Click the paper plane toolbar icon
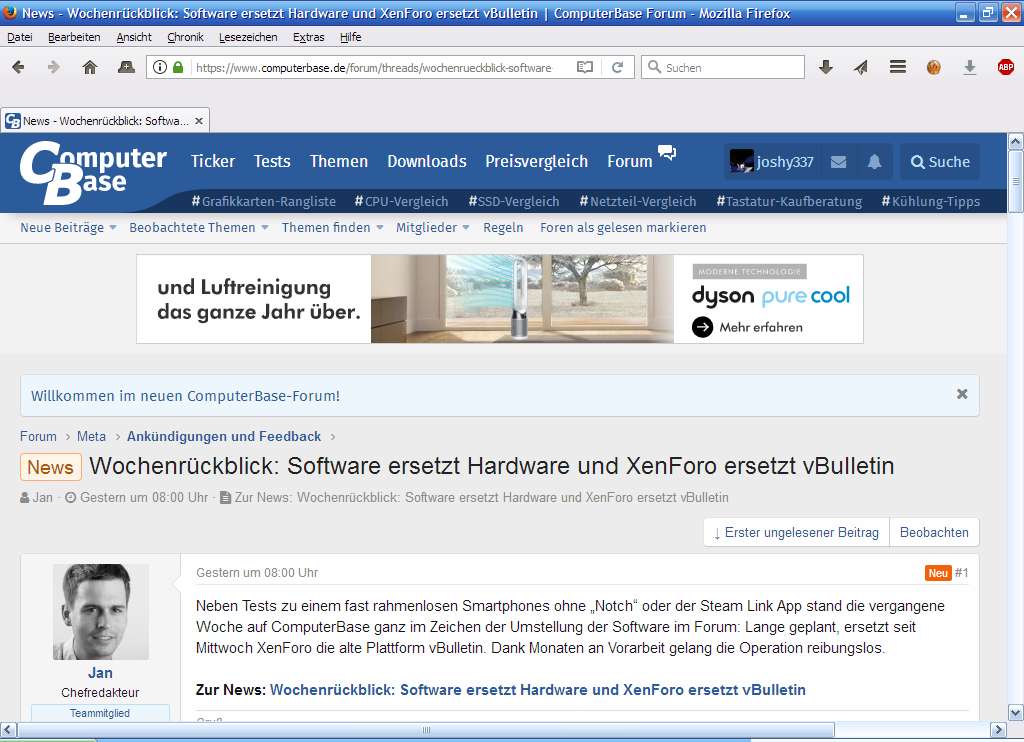 861,67
